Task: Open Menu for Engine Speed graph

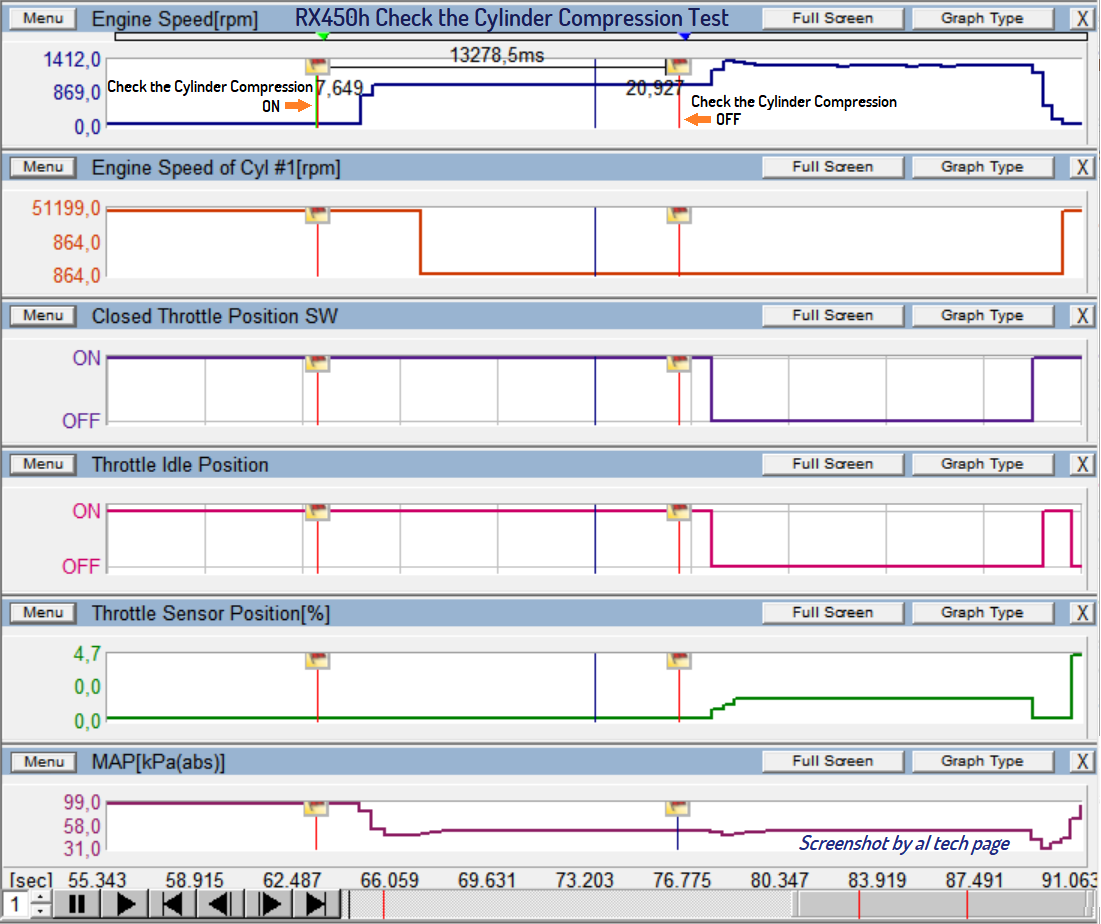Action: click(x=43, y=18)
